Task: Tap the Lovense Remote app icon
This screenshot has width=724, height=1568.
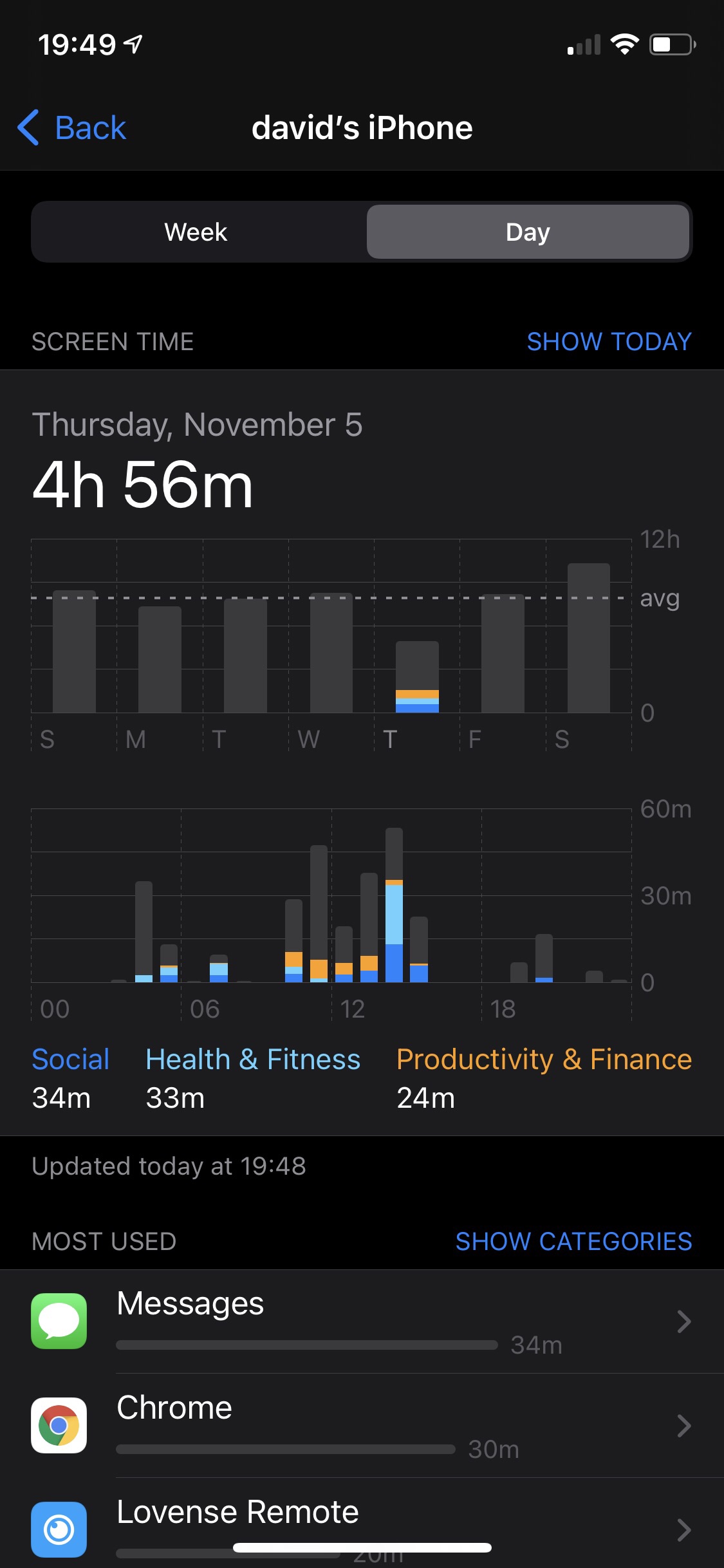Action: click(x=59, y=1529)
